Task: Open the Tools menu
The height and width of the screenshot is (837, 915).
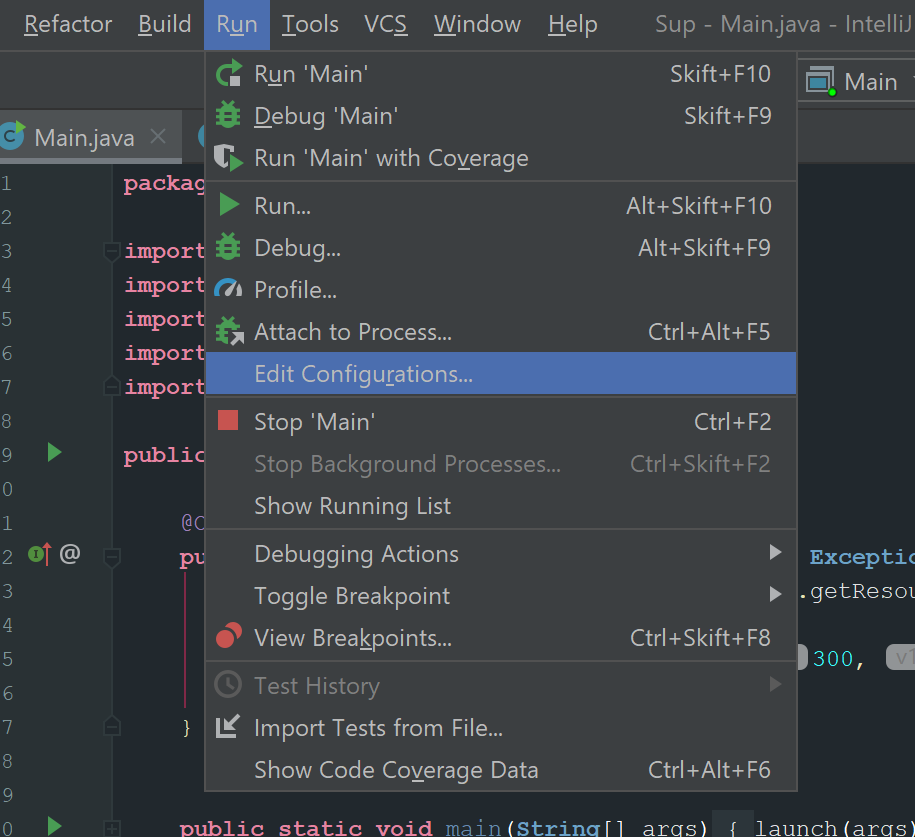Action: tap(310, 24)
